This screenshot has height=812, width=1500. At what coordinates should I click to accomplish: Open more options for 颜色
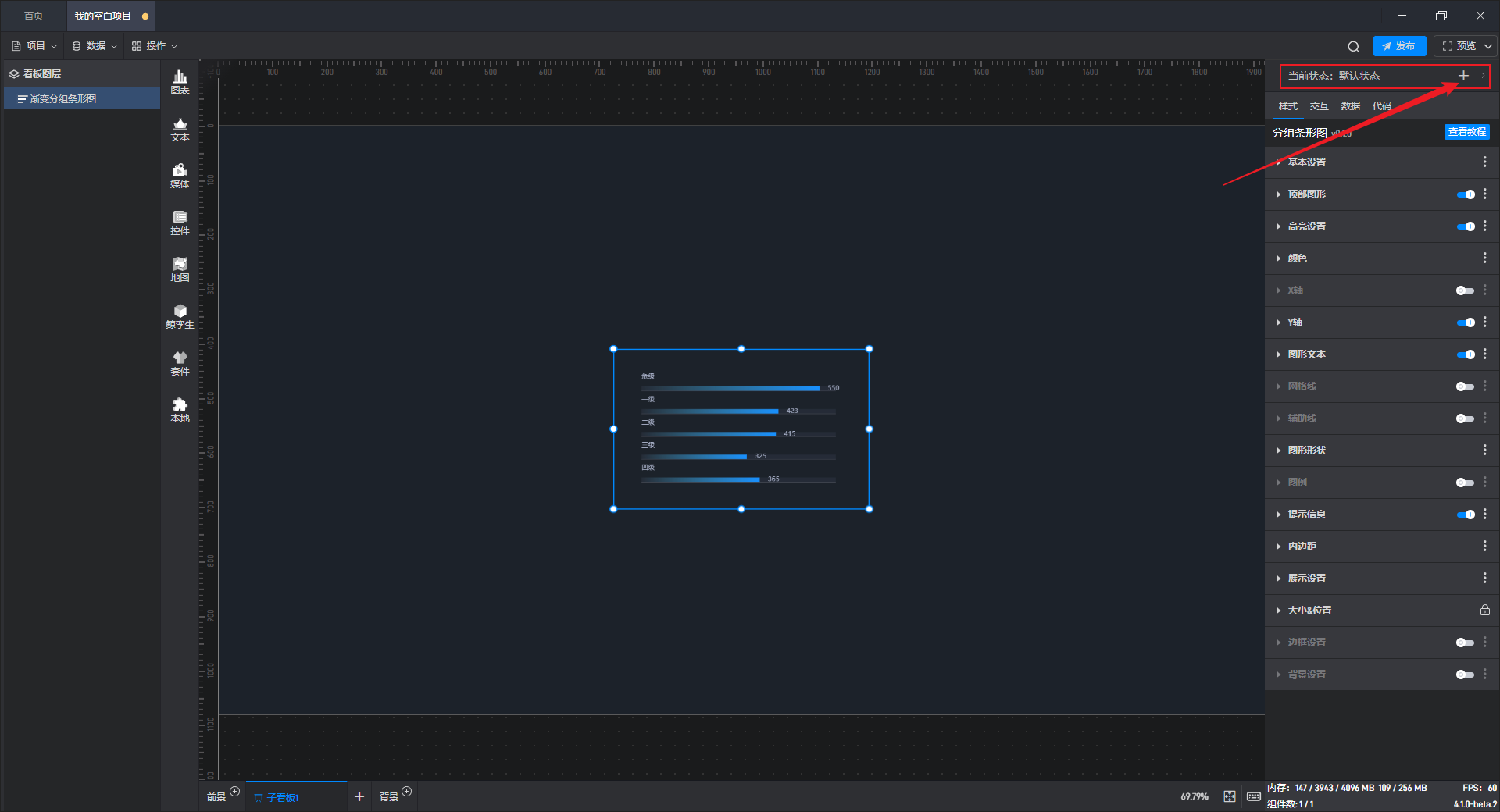(x=1485, y=258)
